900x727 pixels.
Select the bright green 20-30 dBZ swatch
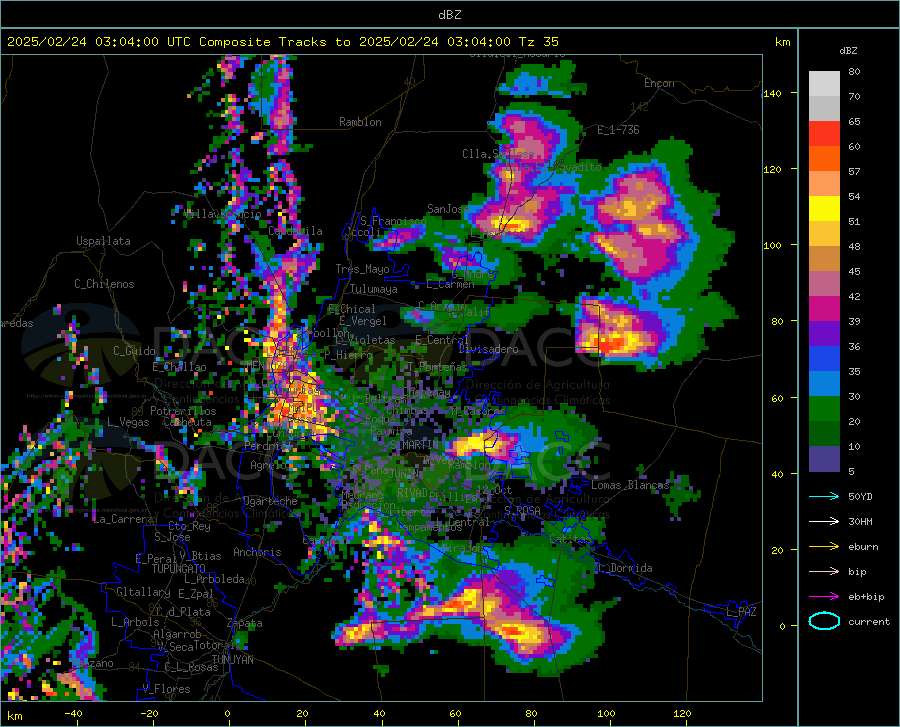[824, 409]
